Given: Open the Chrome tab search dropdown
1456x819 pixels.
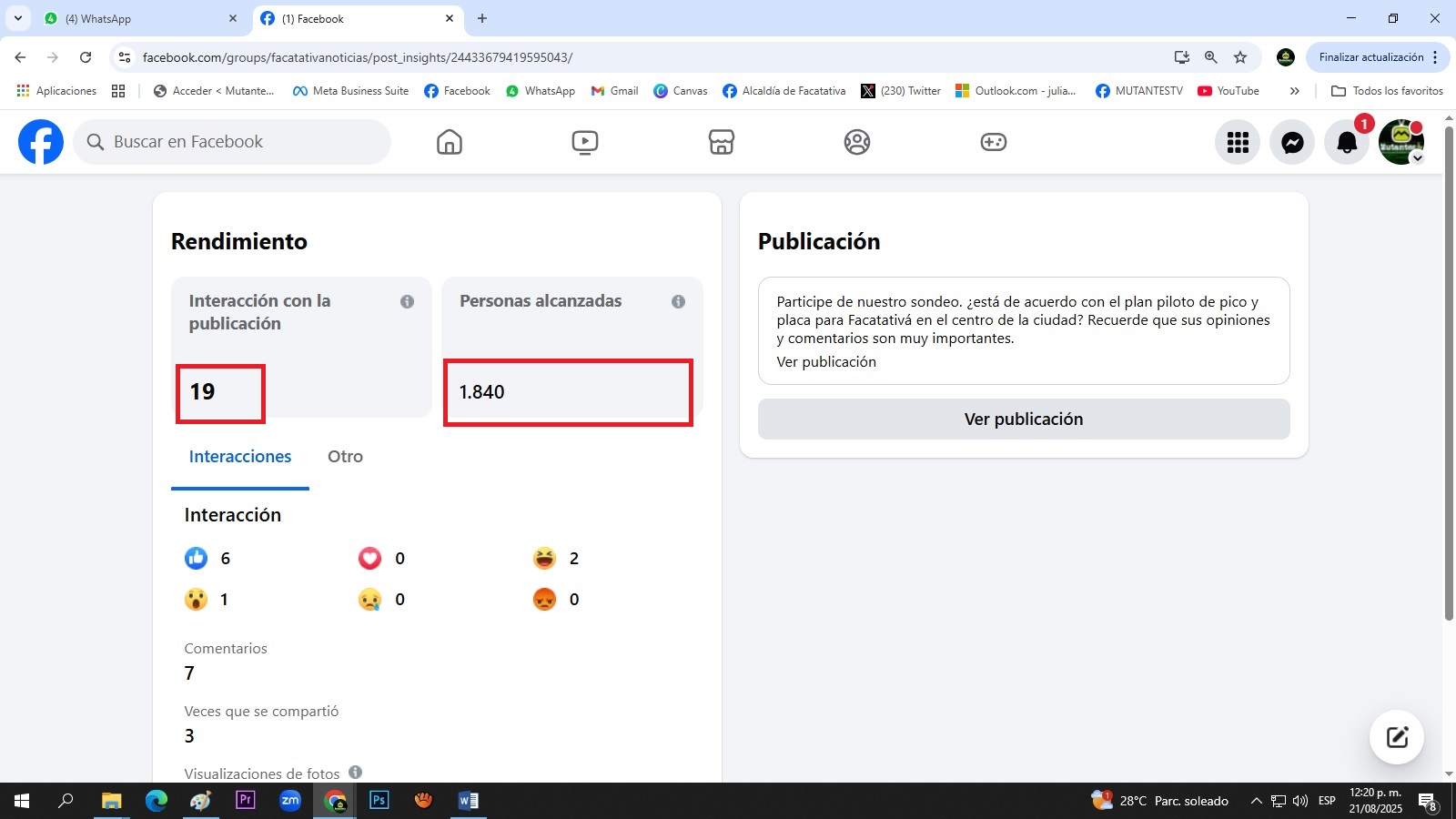Looking at the screenshot, I should tap(17, 18).
